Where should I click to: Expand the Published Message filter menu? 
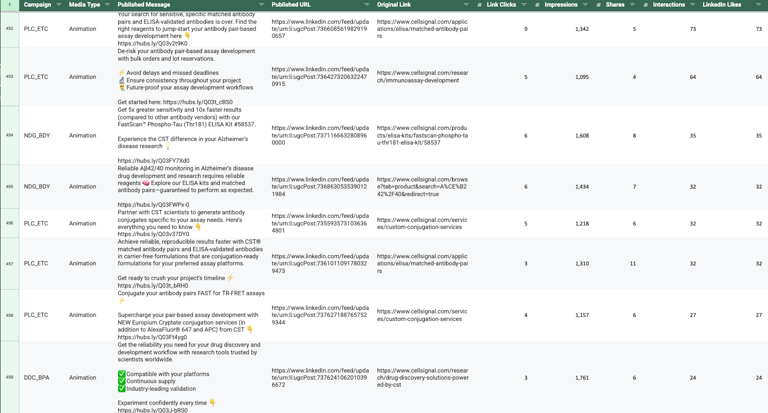[x=262, y=5]
